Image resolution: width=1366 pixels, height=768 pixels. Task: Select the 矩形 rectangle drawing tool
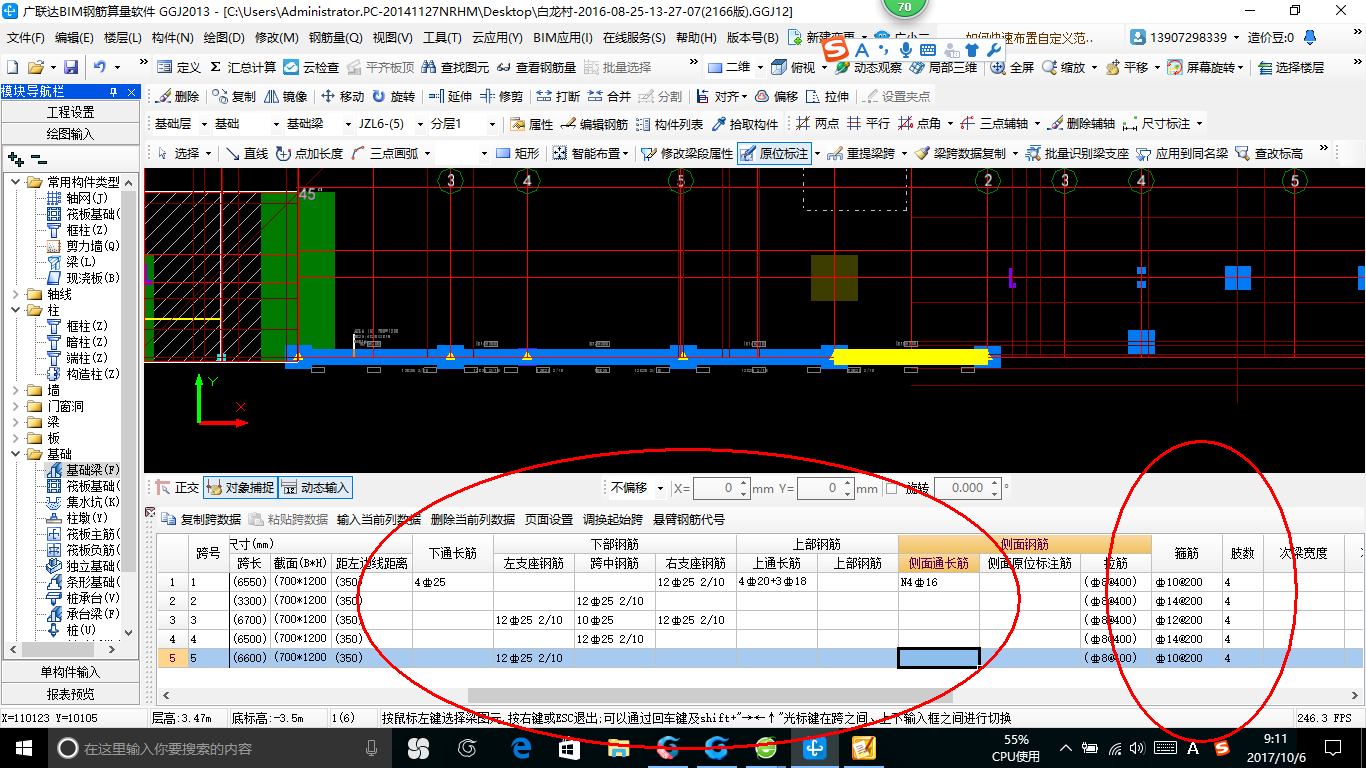518,153
